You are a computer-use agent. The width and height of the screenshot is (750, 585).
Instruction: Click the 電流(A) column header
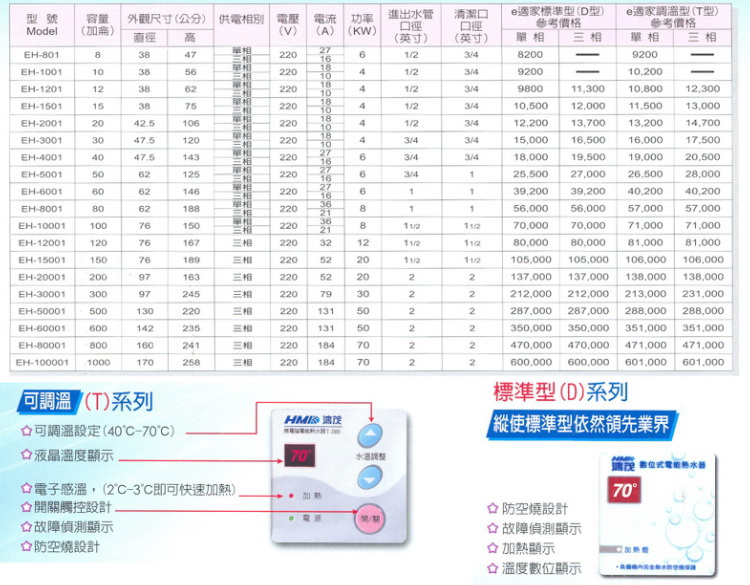(325, 25)
